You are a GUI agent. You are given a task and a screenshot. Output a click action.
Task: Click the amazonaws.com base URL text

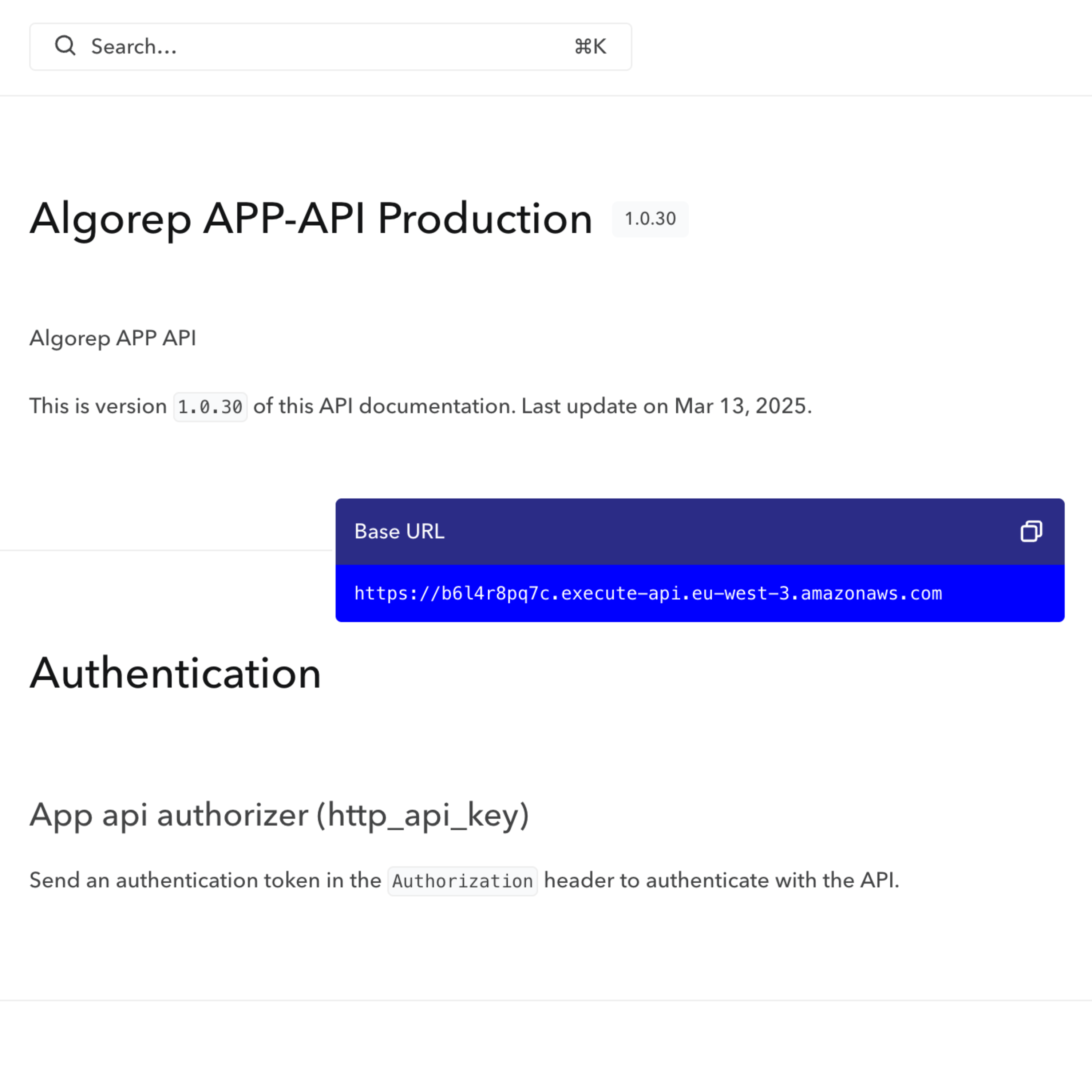(x=648, y=593)
